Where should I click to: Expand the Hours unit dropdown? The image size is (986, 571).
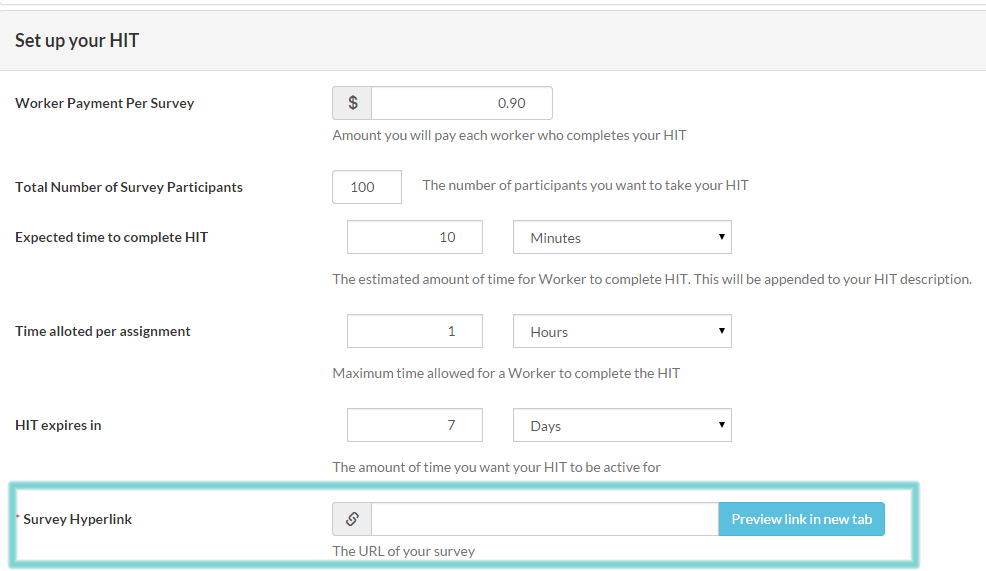click(x=622, y=332)
